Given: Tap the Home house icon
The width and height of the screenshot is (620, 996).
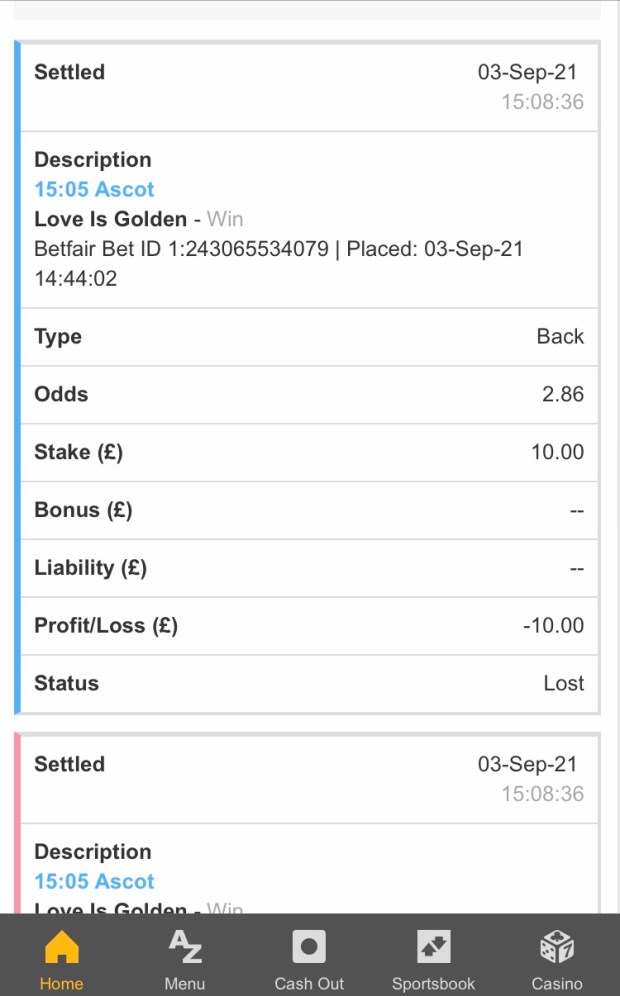Looking at the screenshot, I should point(62,947).
